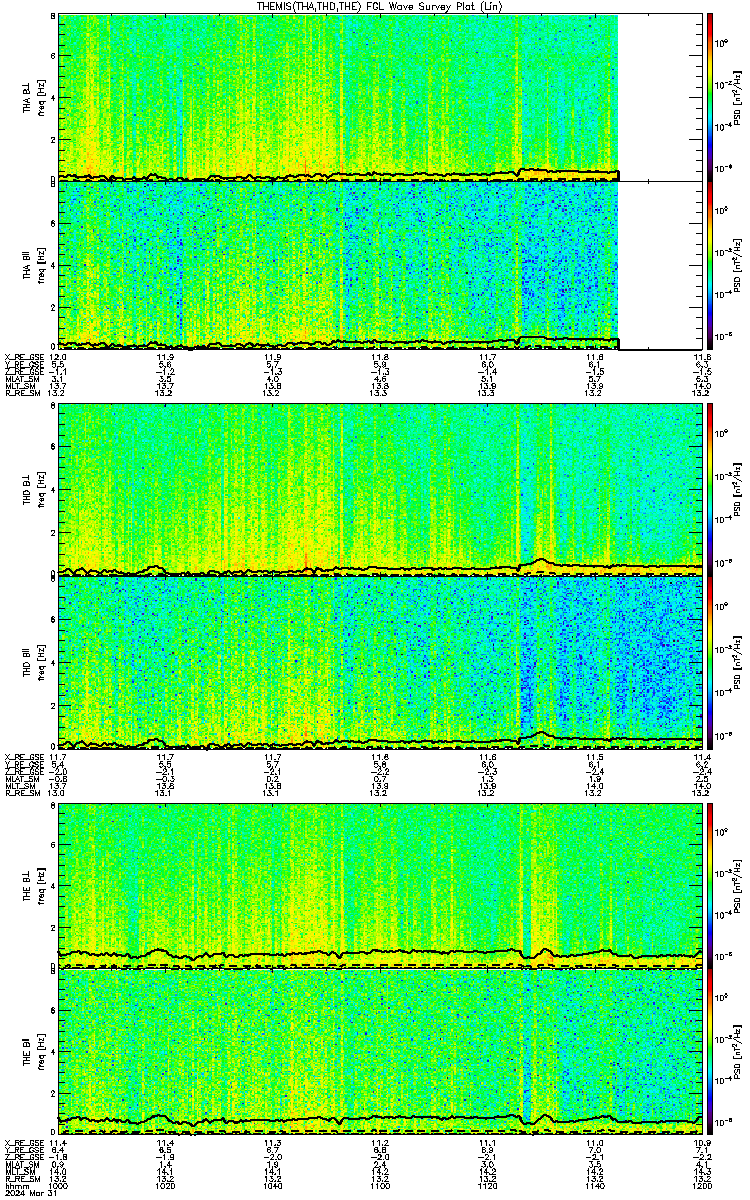This screenshot has height=1200, width=750.
Task: Click 'R_RE_SM' row label under THE panels
Action: (x=21, y=1178)
